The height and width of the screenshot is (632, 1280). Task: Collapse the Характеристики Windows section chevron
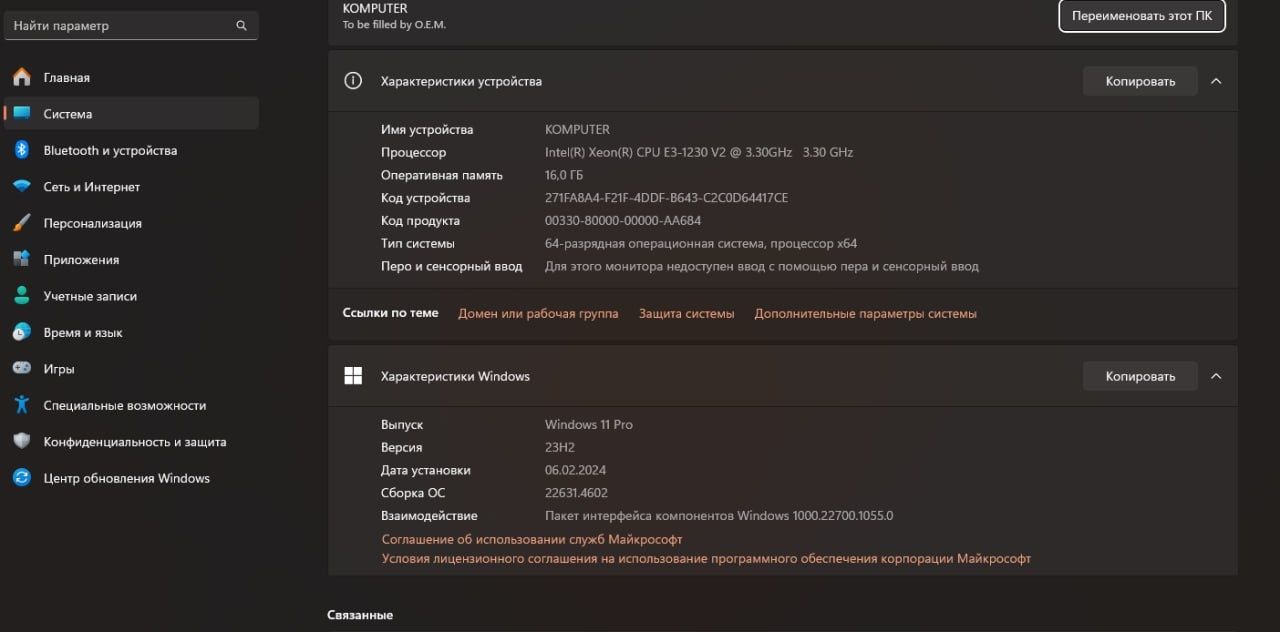pyautogui.click(x=1216, y=376)
